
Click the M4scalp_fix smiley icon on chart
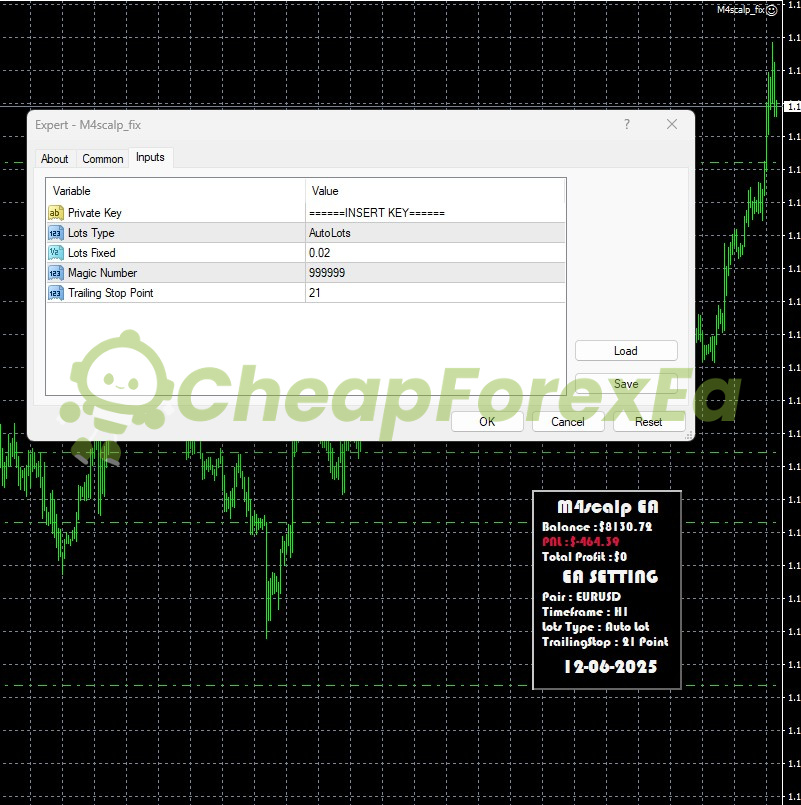point(771,10)
